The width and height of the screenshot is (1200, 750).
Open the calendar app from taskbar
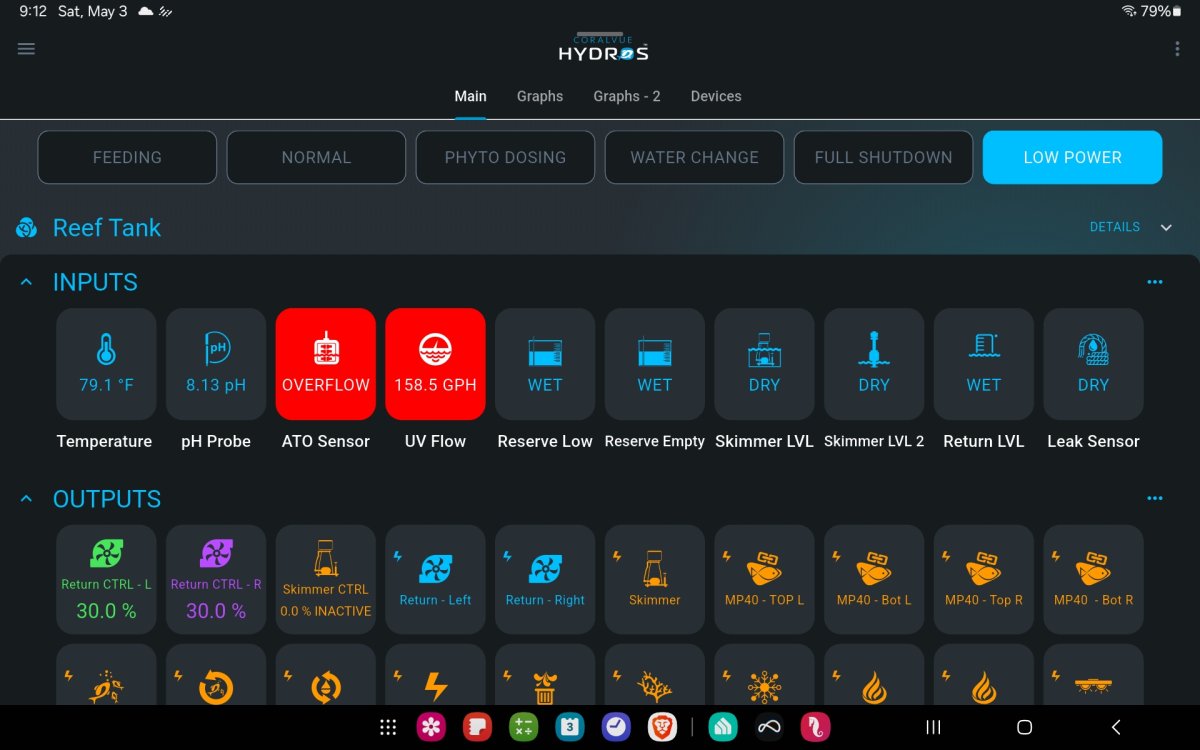coord(570,728)
